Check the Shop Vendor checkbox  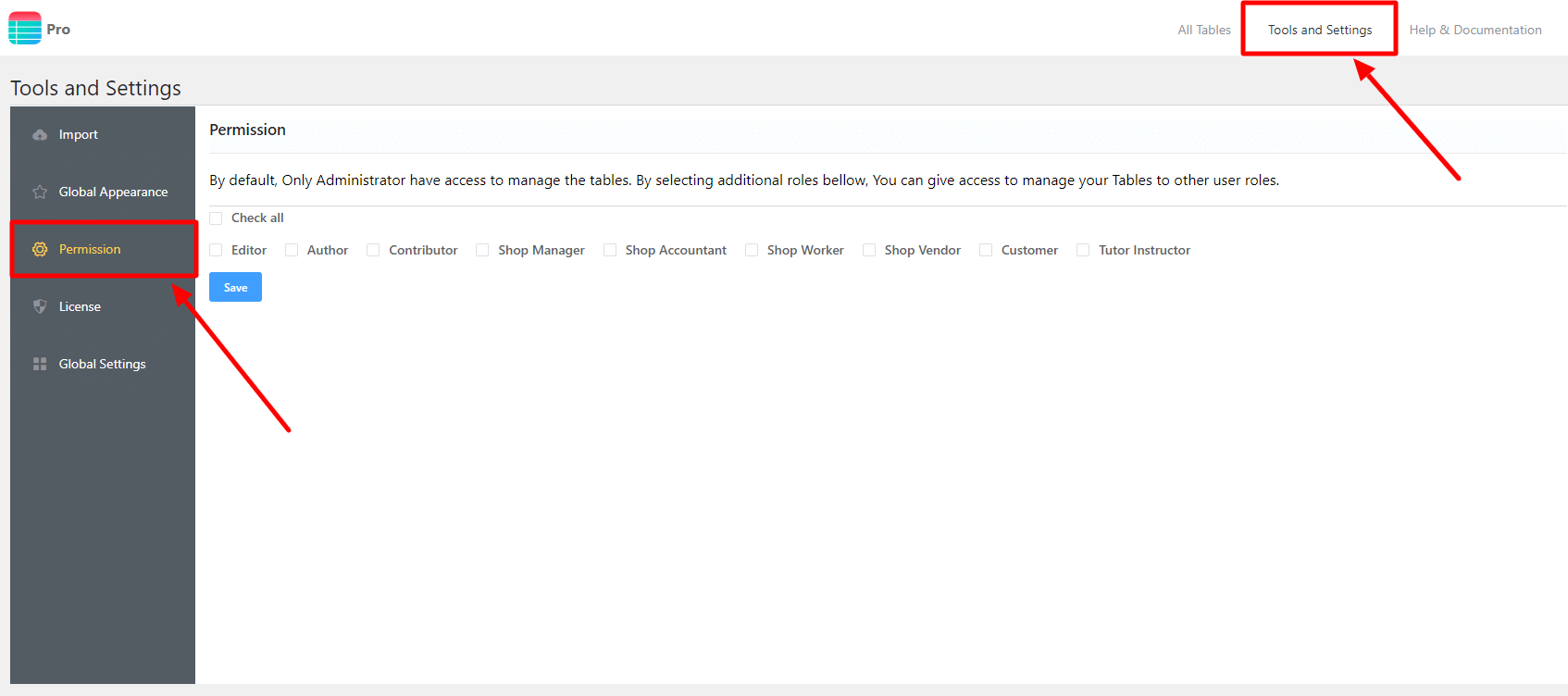coord(869,250)
